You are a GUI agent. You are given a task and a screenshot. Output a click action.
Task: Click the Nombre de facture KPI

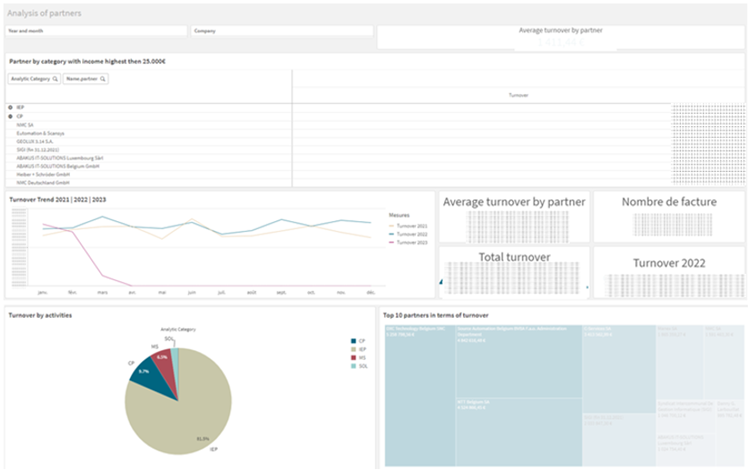coord(668,217)
